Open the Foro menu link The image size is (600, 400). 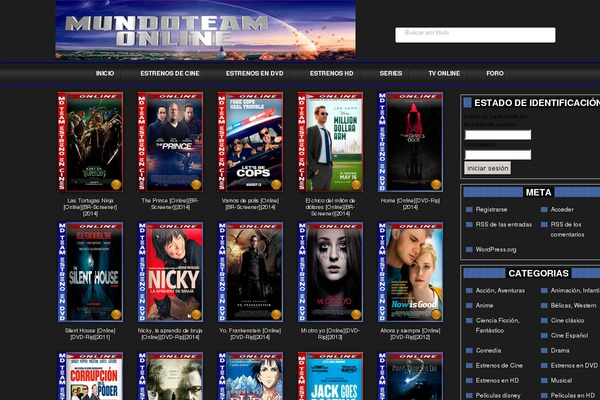coord(495,73)
